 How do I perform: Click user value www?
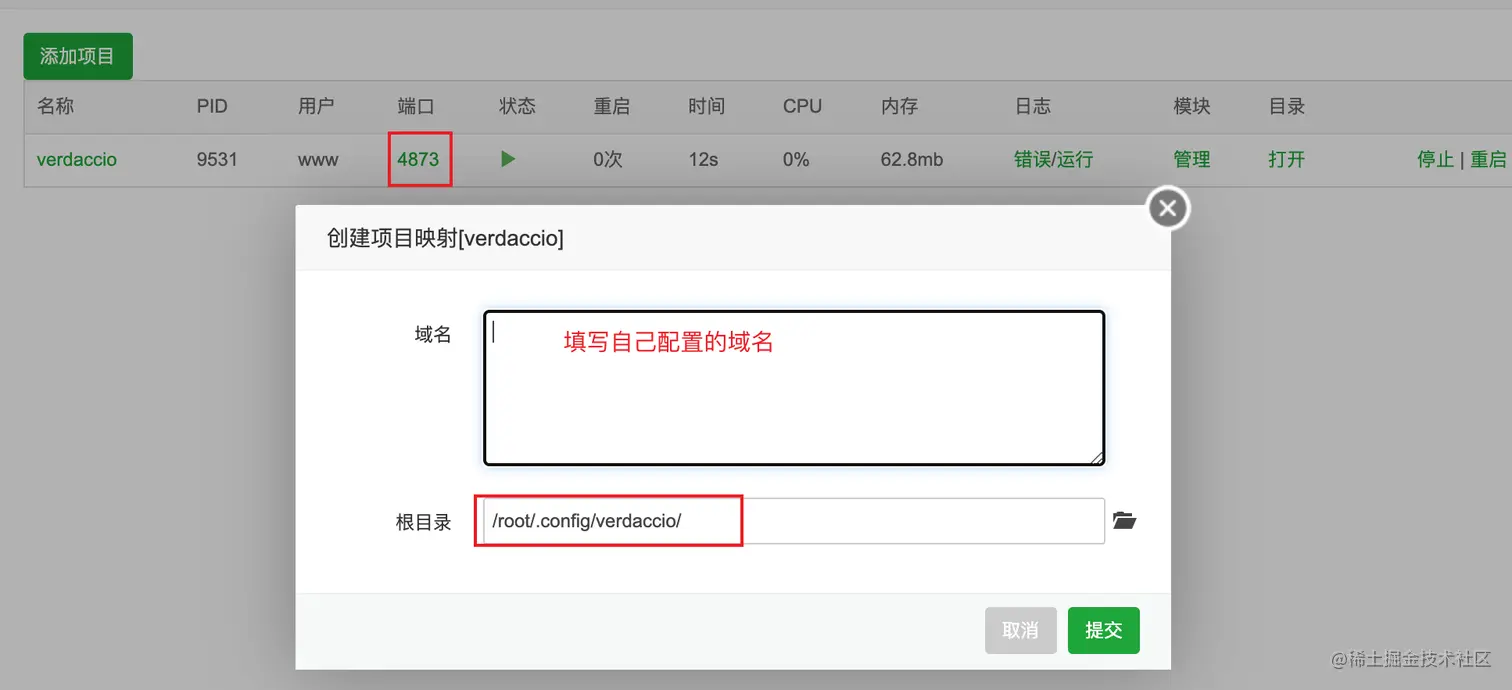(318, 159)
